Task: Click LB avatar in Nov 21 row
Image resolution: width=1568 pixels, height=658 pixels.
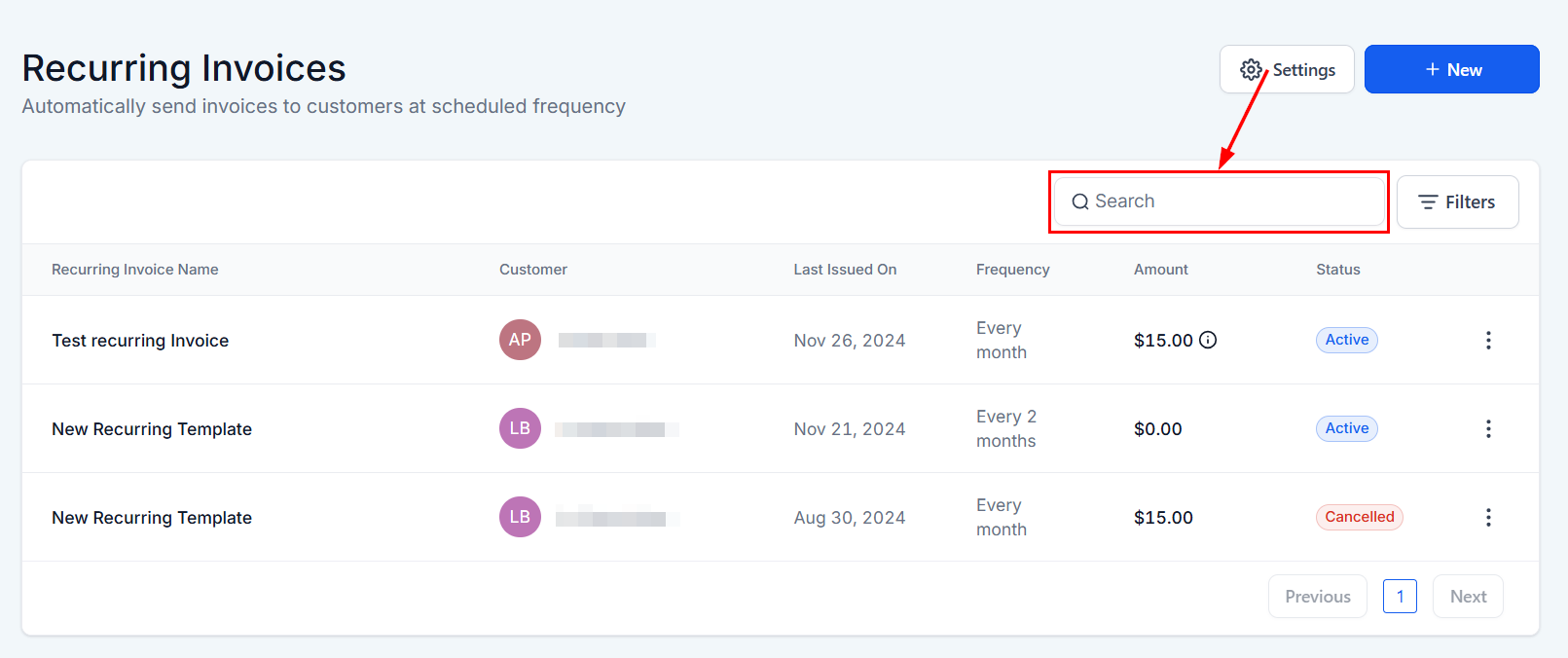Action: click(520, 428)
